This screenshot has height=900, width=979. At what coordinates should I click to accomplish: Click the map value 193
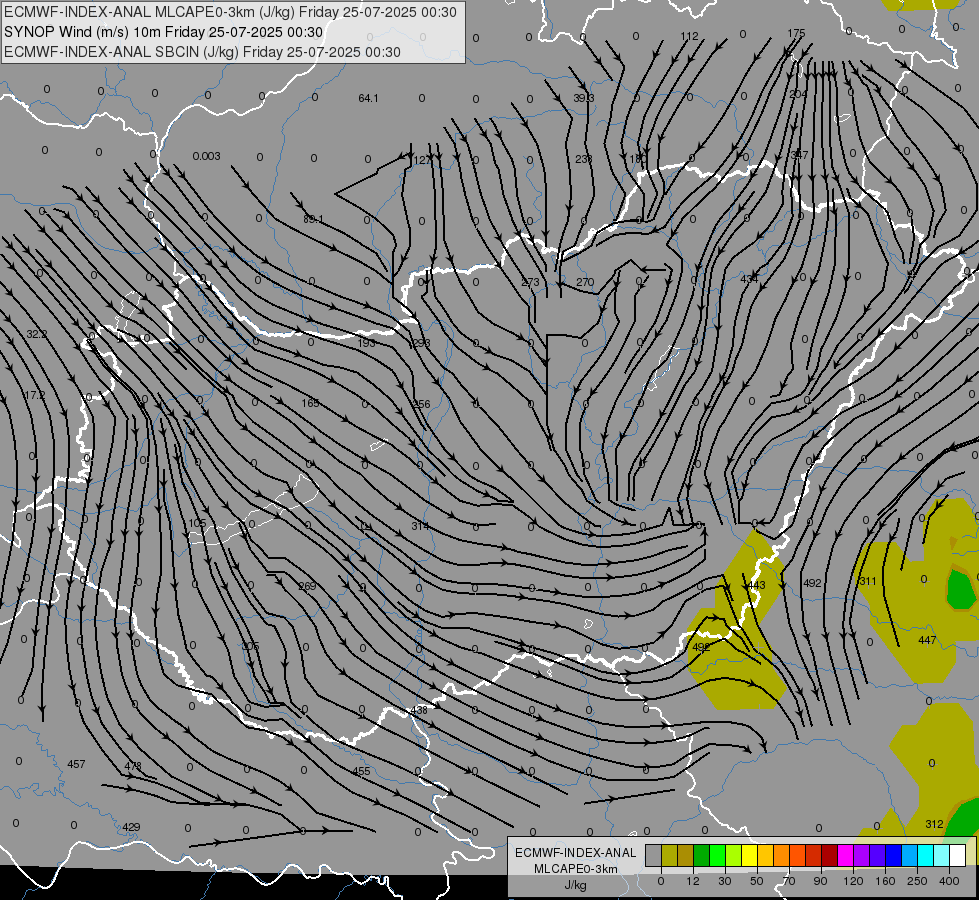tap(367, 343)
